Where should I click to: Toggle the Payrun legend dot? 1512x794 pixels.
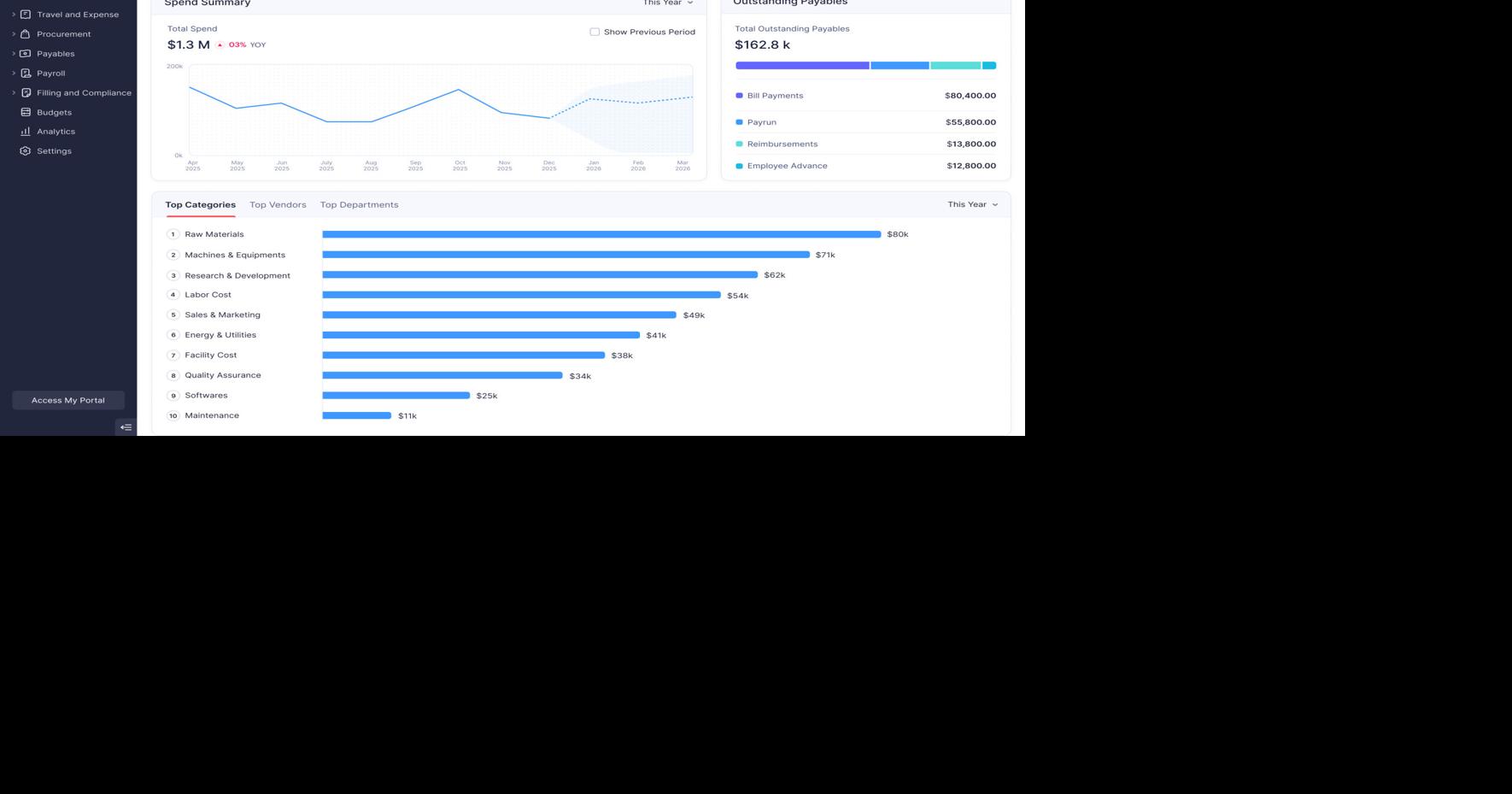coord(738,122)
